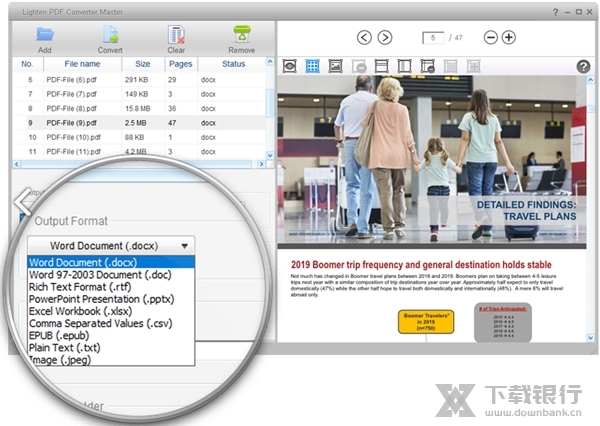Go to previous page in preview
The height and width of the screenshot is (426, 600).
click(363, 38)
